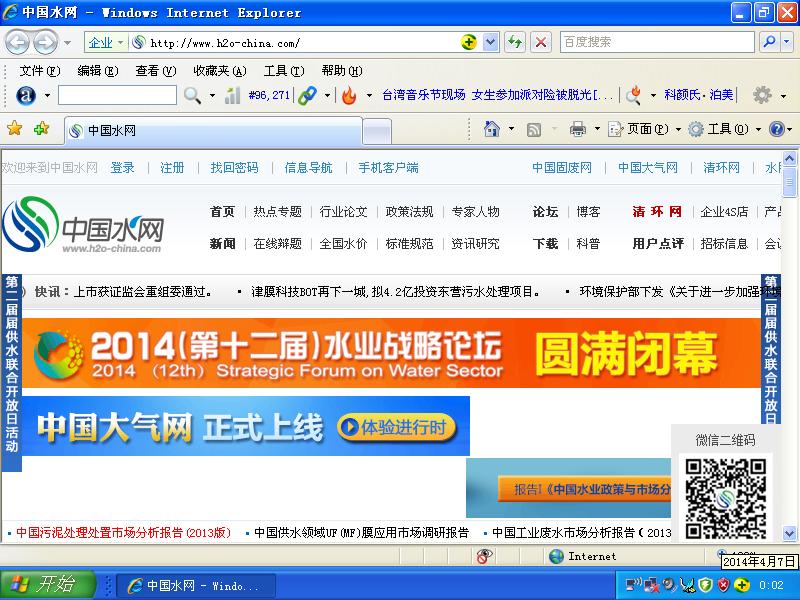
Task: Click the Add to Favorites star-plus icon
Action: [x=41, y=128]
